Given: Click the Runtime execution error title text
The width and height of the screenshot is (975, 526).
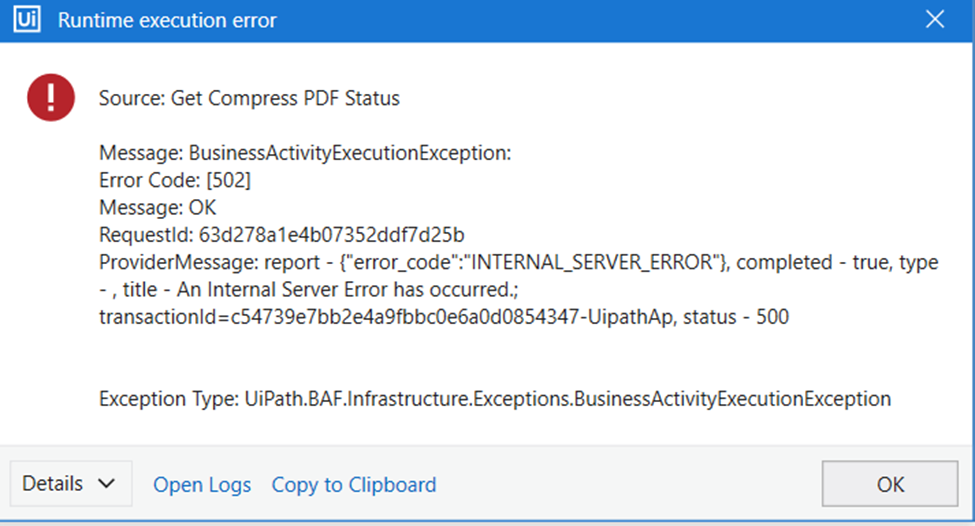Looking at the screenshot, I should [x=167, y=20].
